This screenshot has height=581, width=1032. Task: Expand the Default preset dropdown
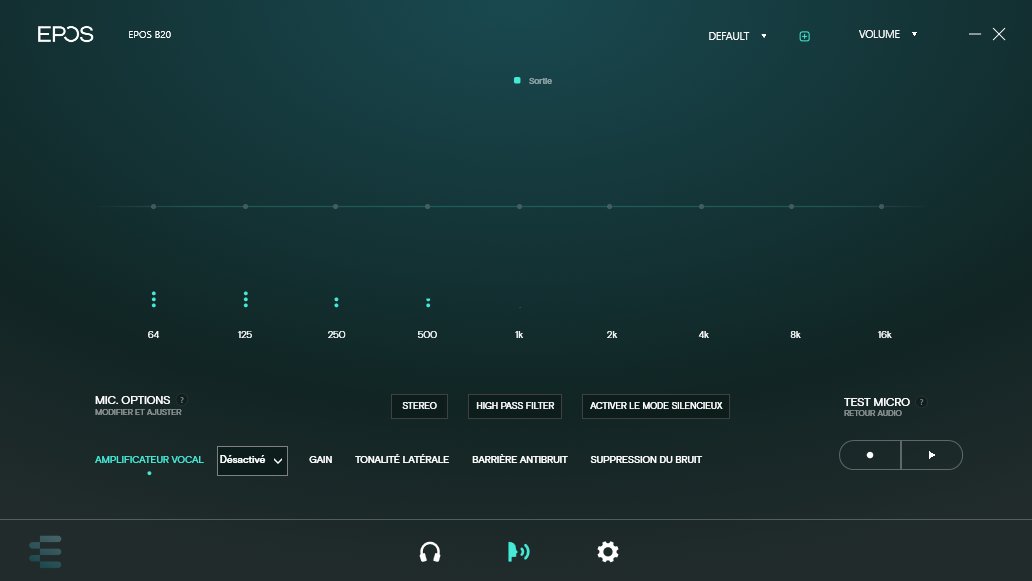coord(737,36)
